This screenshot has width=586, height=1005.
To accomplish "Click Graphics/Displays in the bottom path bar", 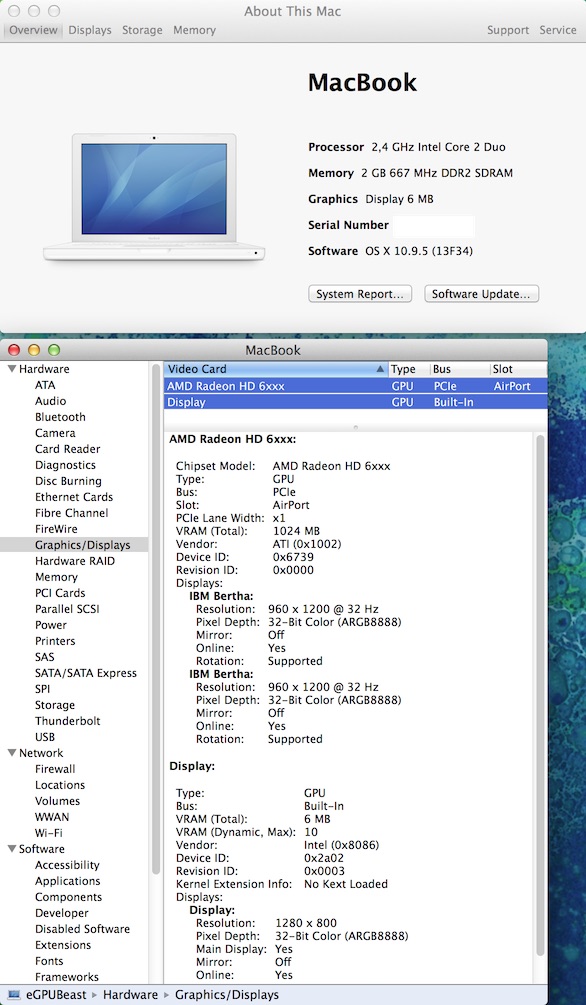I will click(227, 995).
